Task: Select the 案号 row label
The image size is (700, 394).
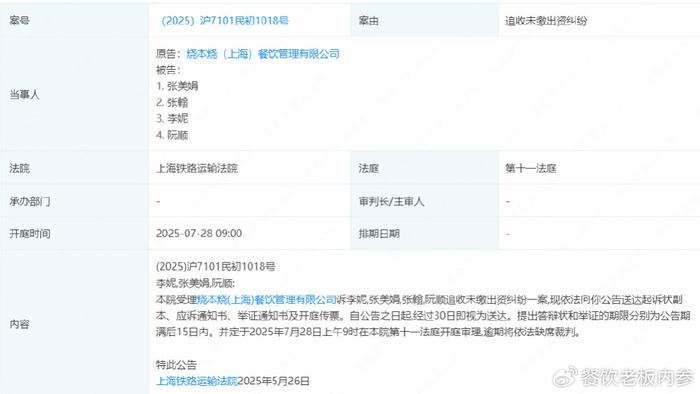Action: 19,21
